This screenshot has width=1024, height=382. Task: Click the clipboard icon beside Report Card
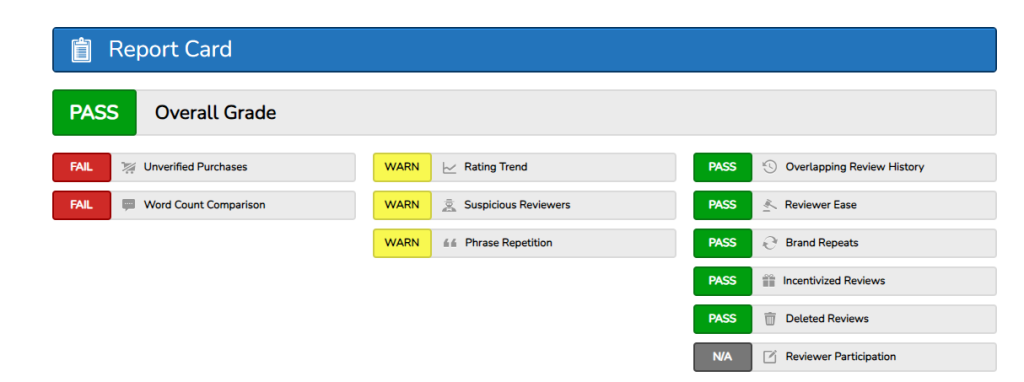pos(82,50)
